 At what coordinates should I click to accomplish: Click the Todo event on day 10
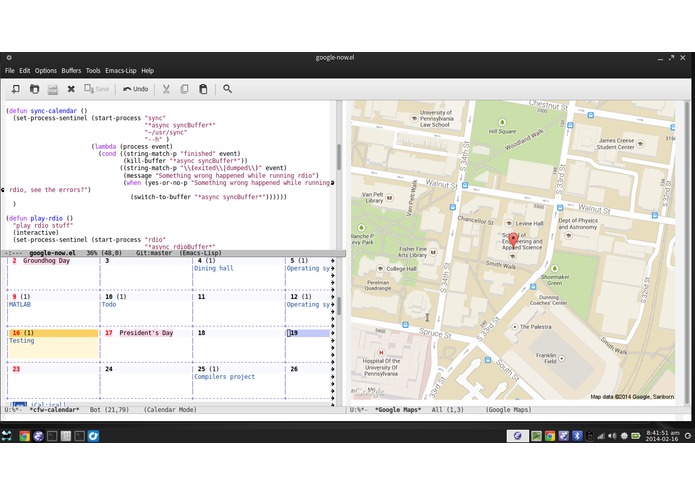point(109,304)
